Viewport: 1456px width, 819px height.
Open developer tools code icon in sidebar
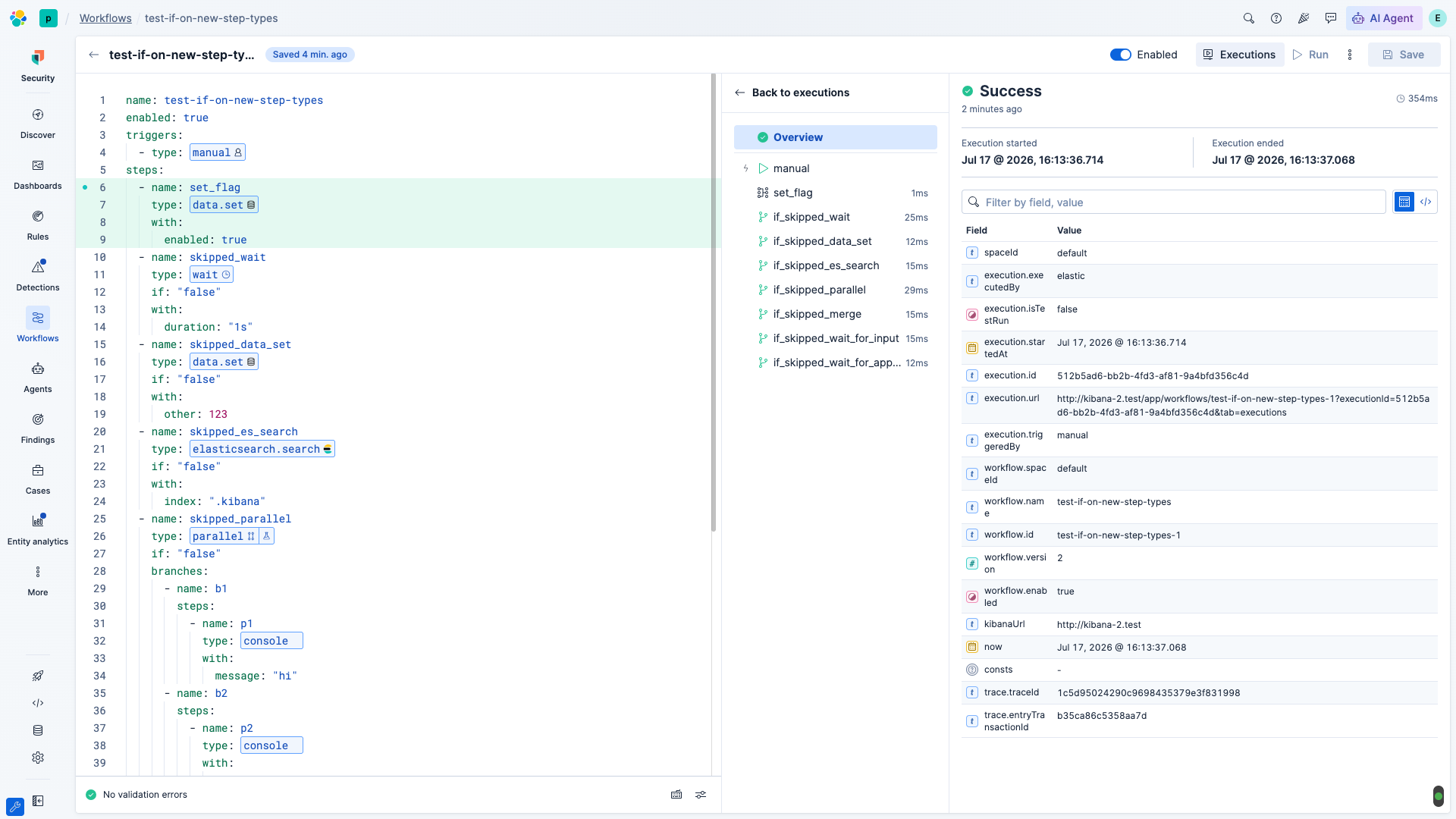[38, 703]
